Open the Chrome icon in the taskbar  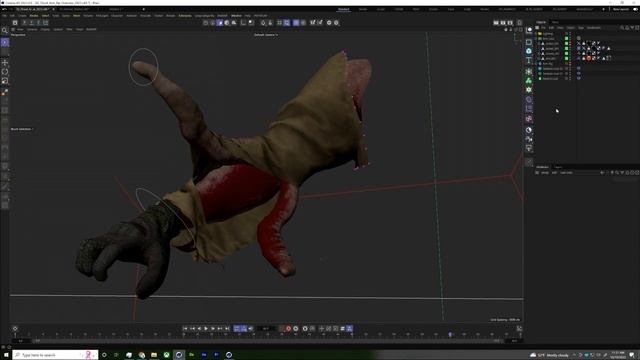point(142,355)
